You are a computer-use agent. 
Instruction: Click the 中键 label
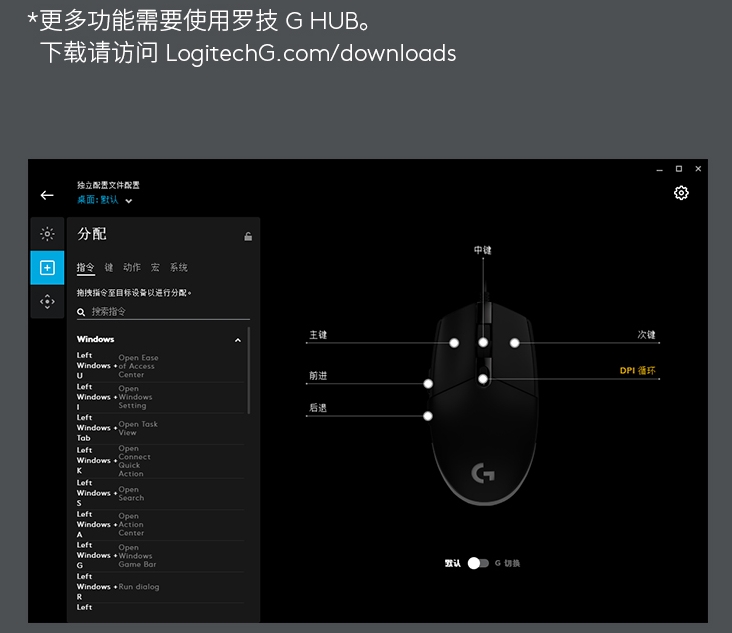click(483, 250)
